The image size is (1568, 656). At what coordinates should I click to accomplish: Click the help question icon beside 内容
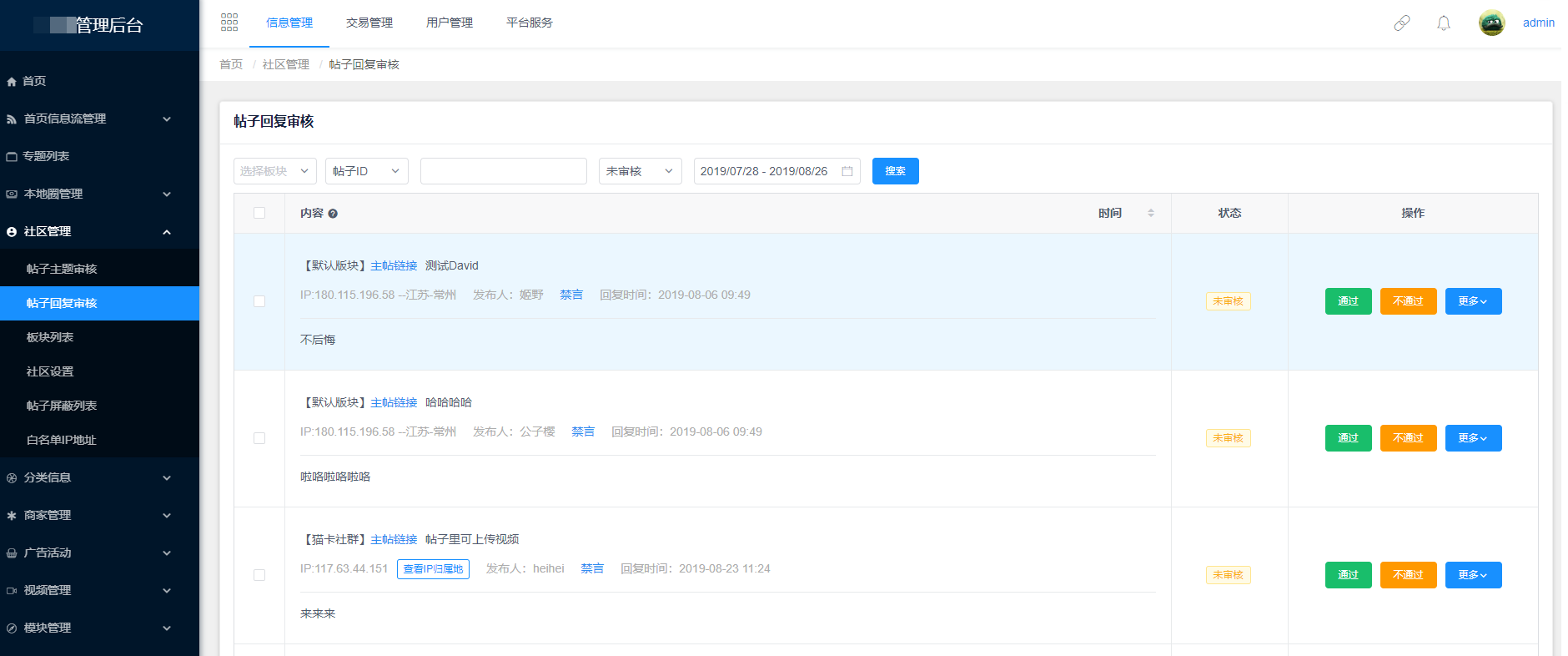[333, 214]
